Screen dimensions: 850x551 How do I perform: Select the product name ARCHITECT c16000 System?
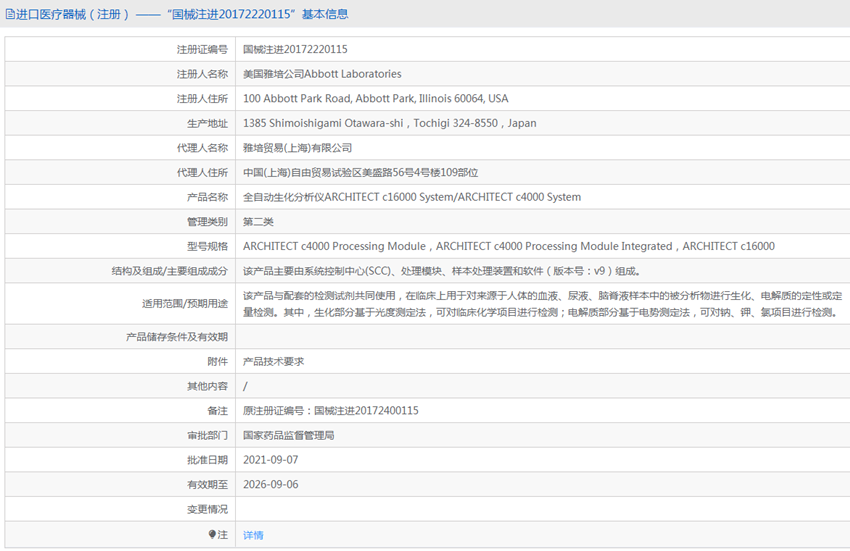(411, 197)
